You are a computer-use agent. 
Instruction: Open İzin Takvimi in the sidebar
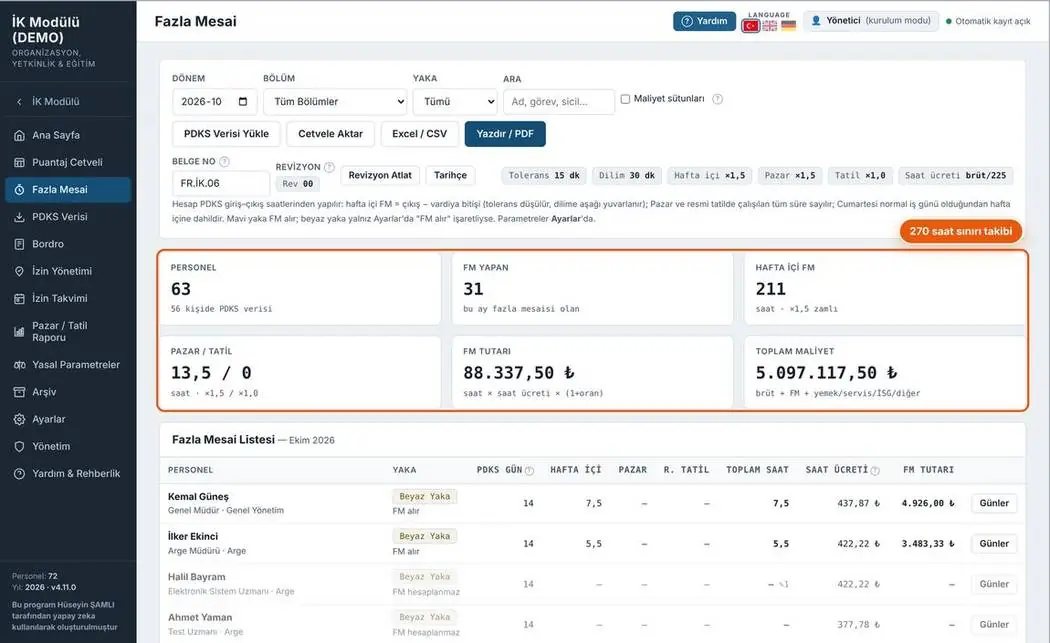pyautogui.click(x=68, y=299)
